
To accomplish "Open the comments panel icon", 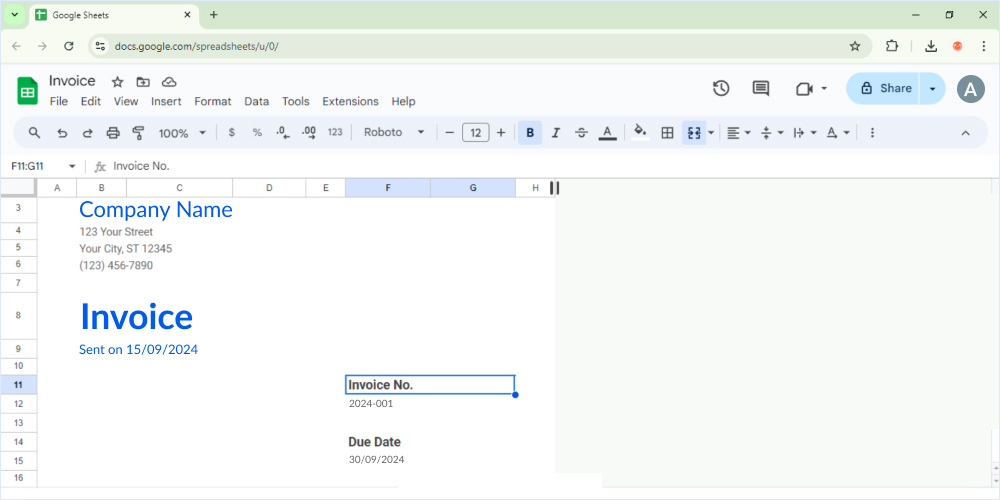I will [x=761, y=89].
